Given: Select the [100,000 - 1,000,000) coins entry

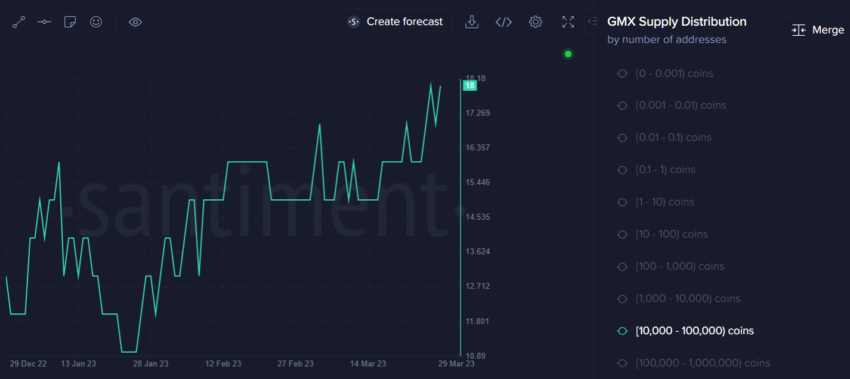Looking at the screenshot, I should [x=693, y=363].
